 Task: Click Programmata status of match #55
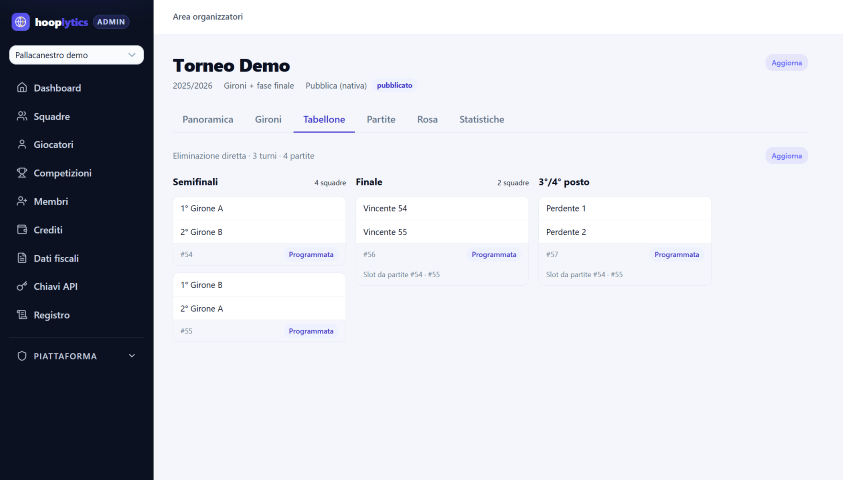point(311,331)
